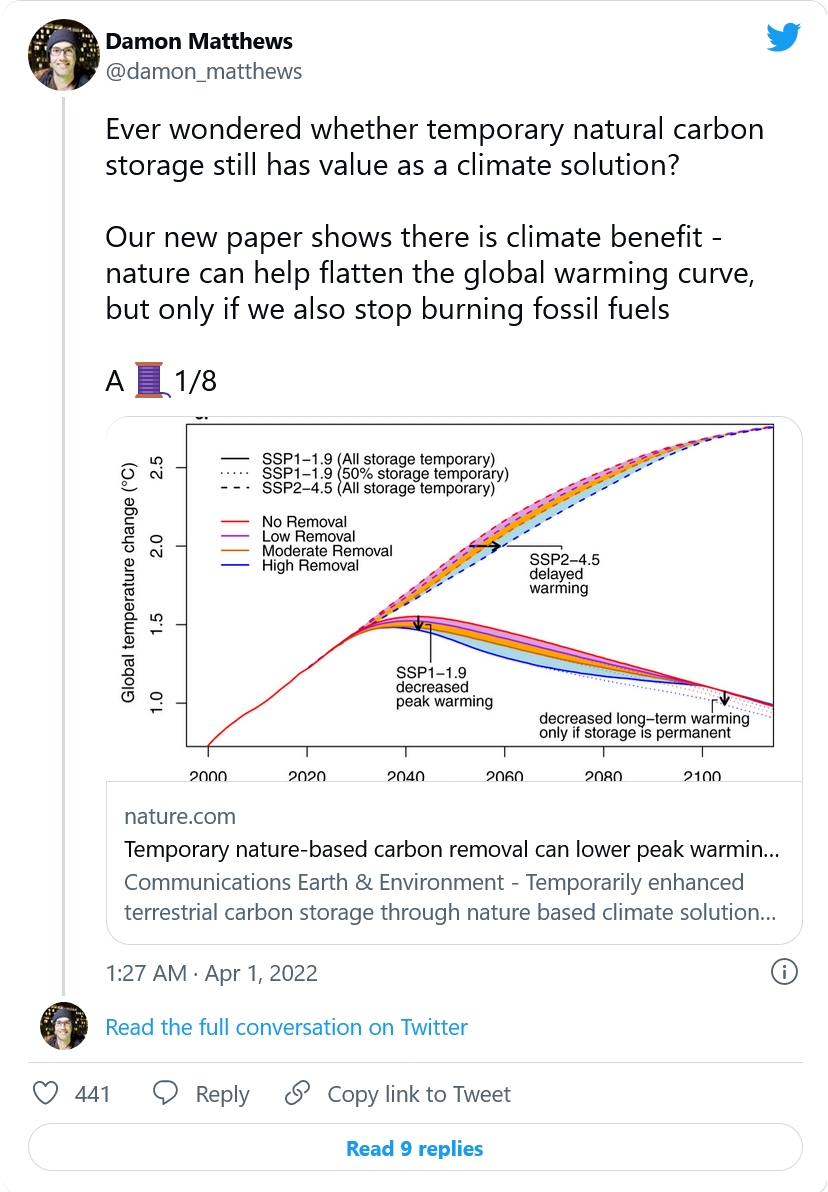Screen dimensions: 828x1192
Task: Open the @damon_matthews handle
Action: click(x=204, y=71)
